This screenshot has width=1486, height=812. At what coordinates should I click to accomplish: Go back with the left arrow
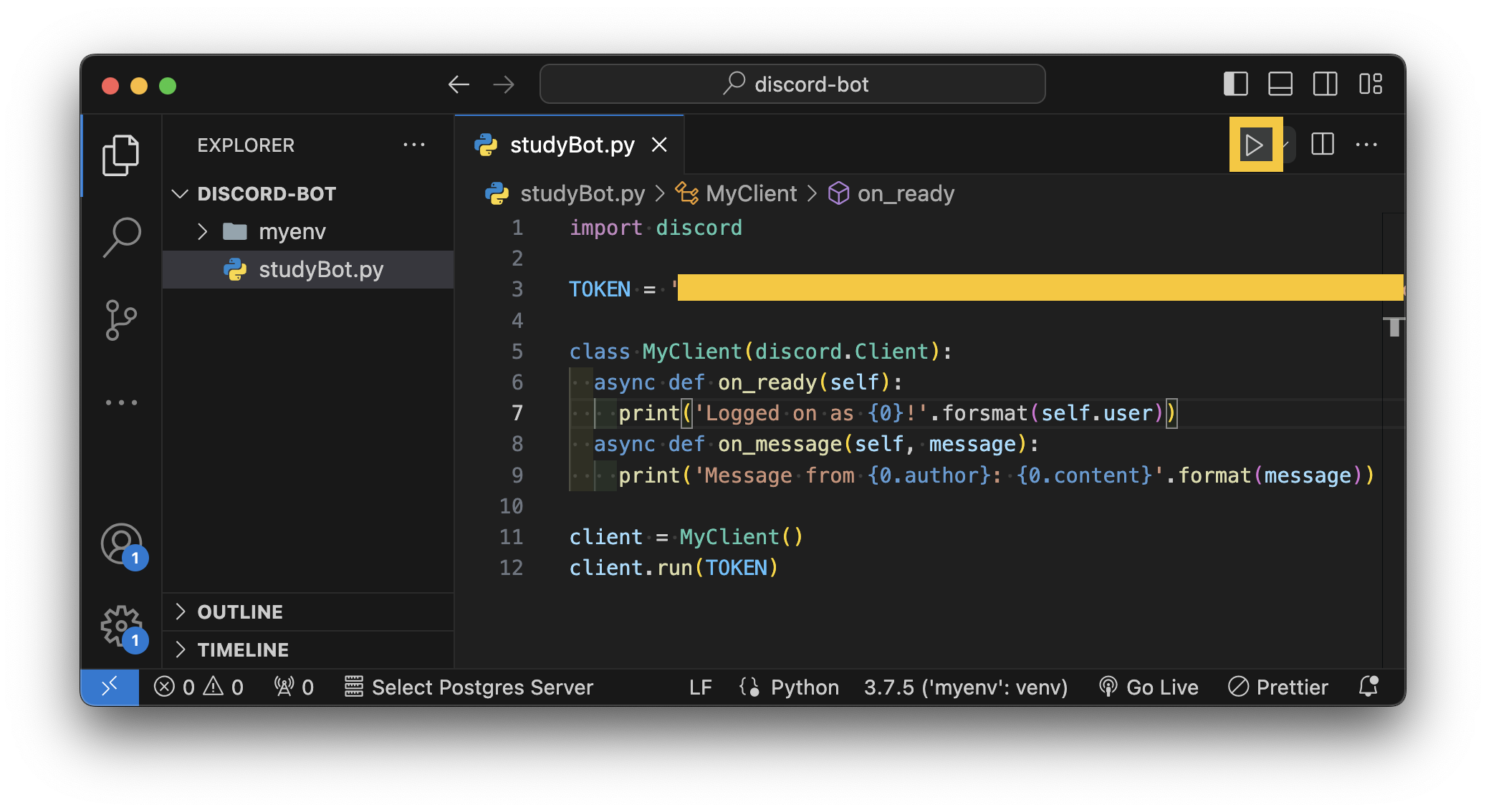(x=459, y=84)
